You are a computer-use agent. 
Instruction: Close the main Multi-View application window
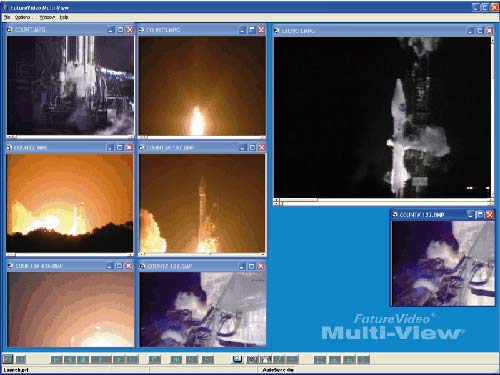(495, 7)
